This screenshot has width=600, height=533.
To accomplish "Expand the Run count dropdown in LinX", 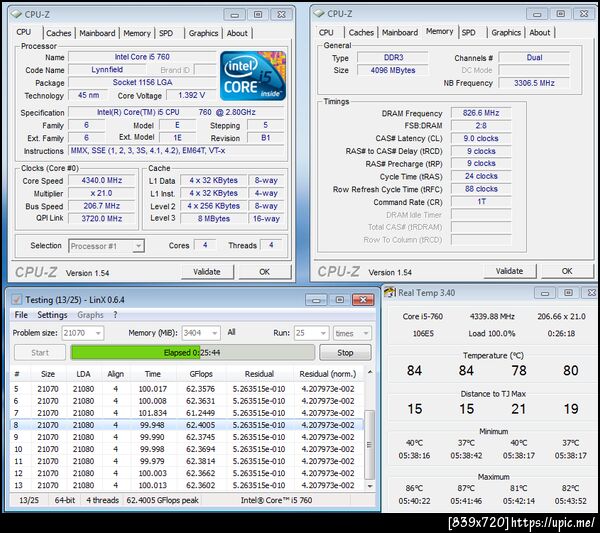I will pyautogui.click(x=323, y=333).
